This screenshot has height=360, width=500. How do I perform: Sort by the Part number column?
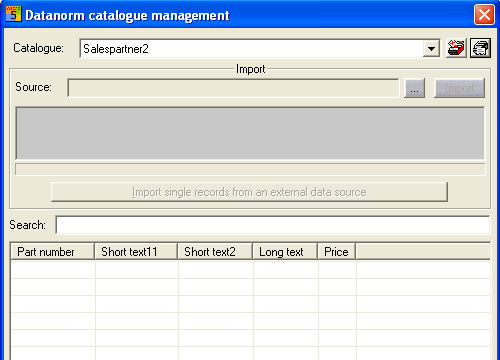[53, 252]
